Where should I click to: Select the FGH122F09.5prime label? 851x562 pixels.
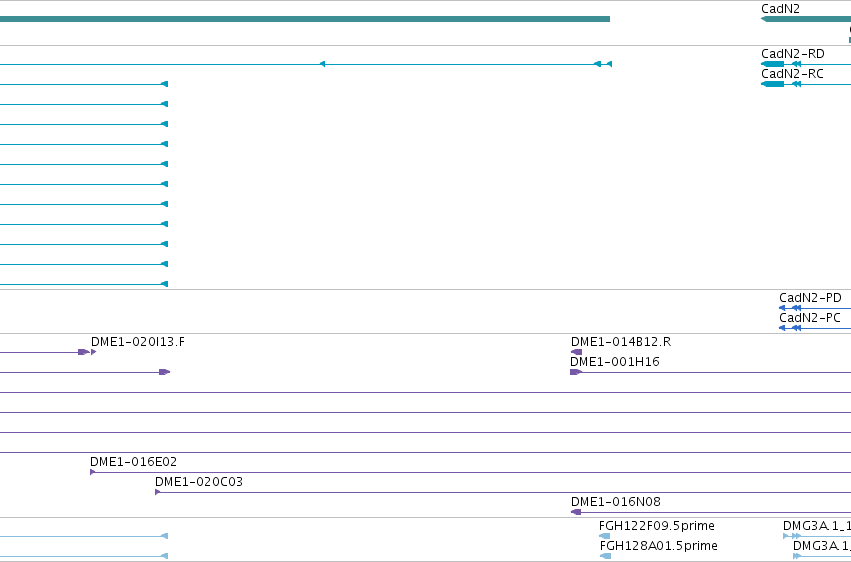(x=657, y=526)
